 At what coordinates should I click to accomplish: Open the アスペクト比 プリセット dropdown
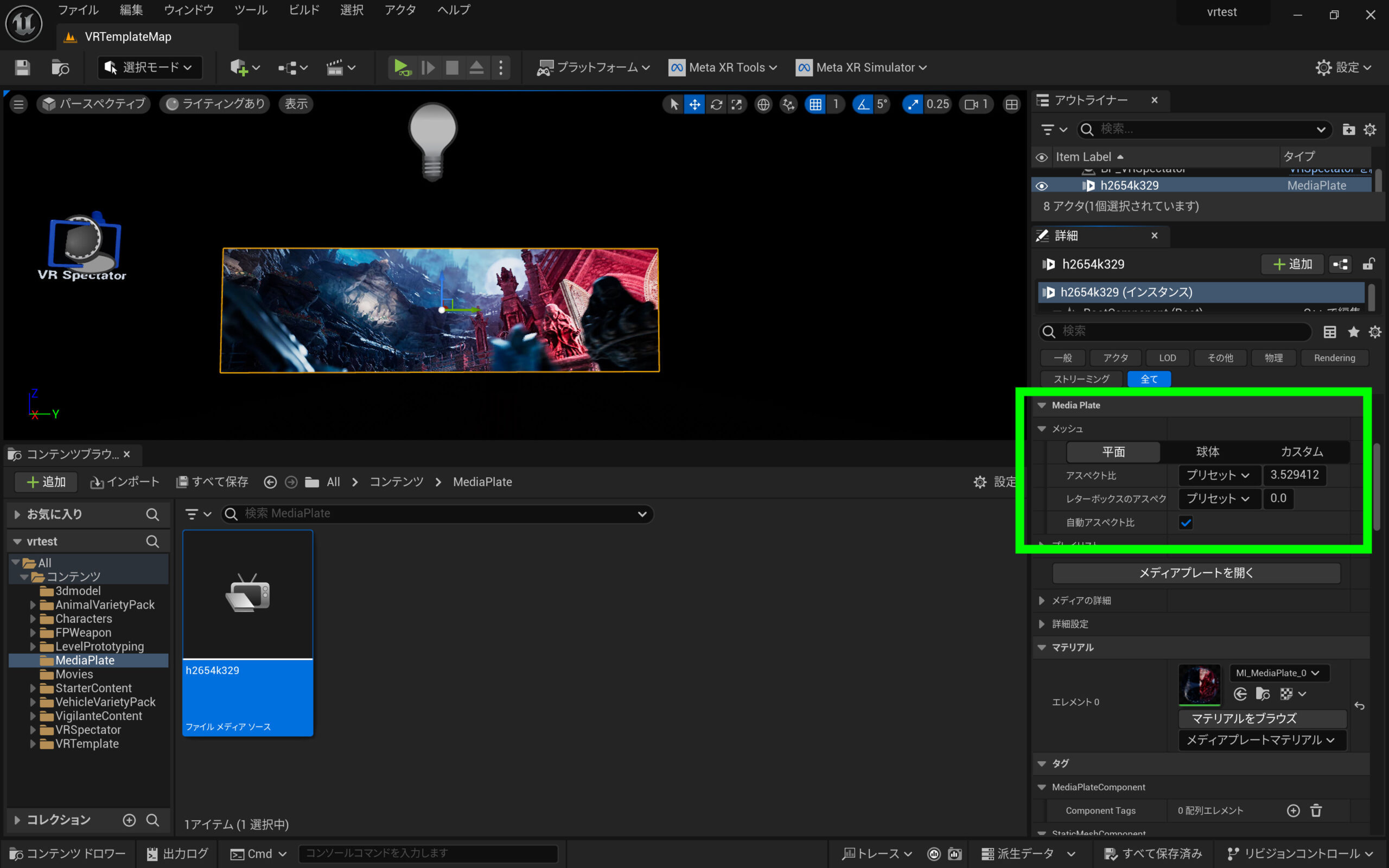coord(1218,475)
